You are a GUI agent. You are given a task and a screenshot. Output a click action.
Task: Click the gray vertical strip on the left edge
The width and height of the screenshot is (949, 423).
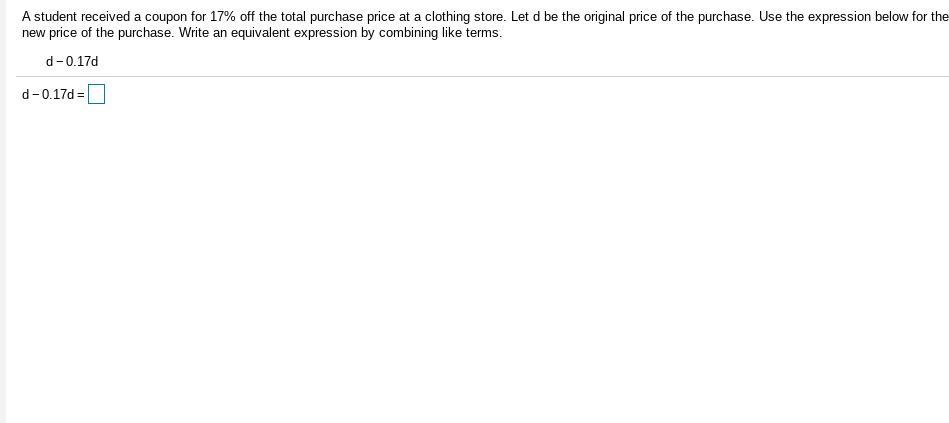3,211
